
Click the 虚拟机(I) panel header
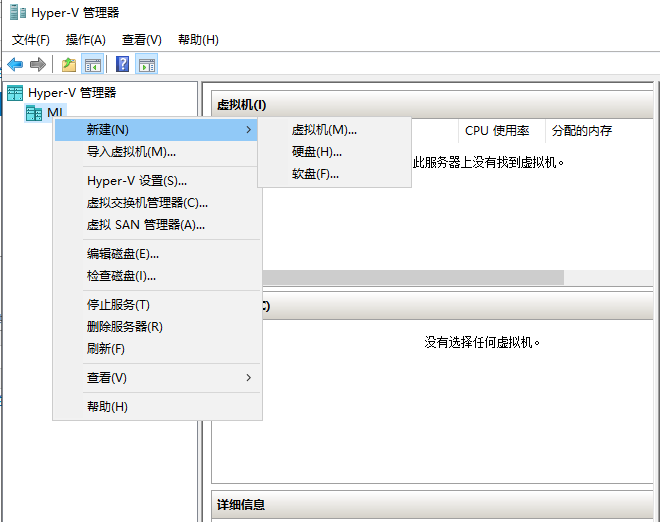432,104
